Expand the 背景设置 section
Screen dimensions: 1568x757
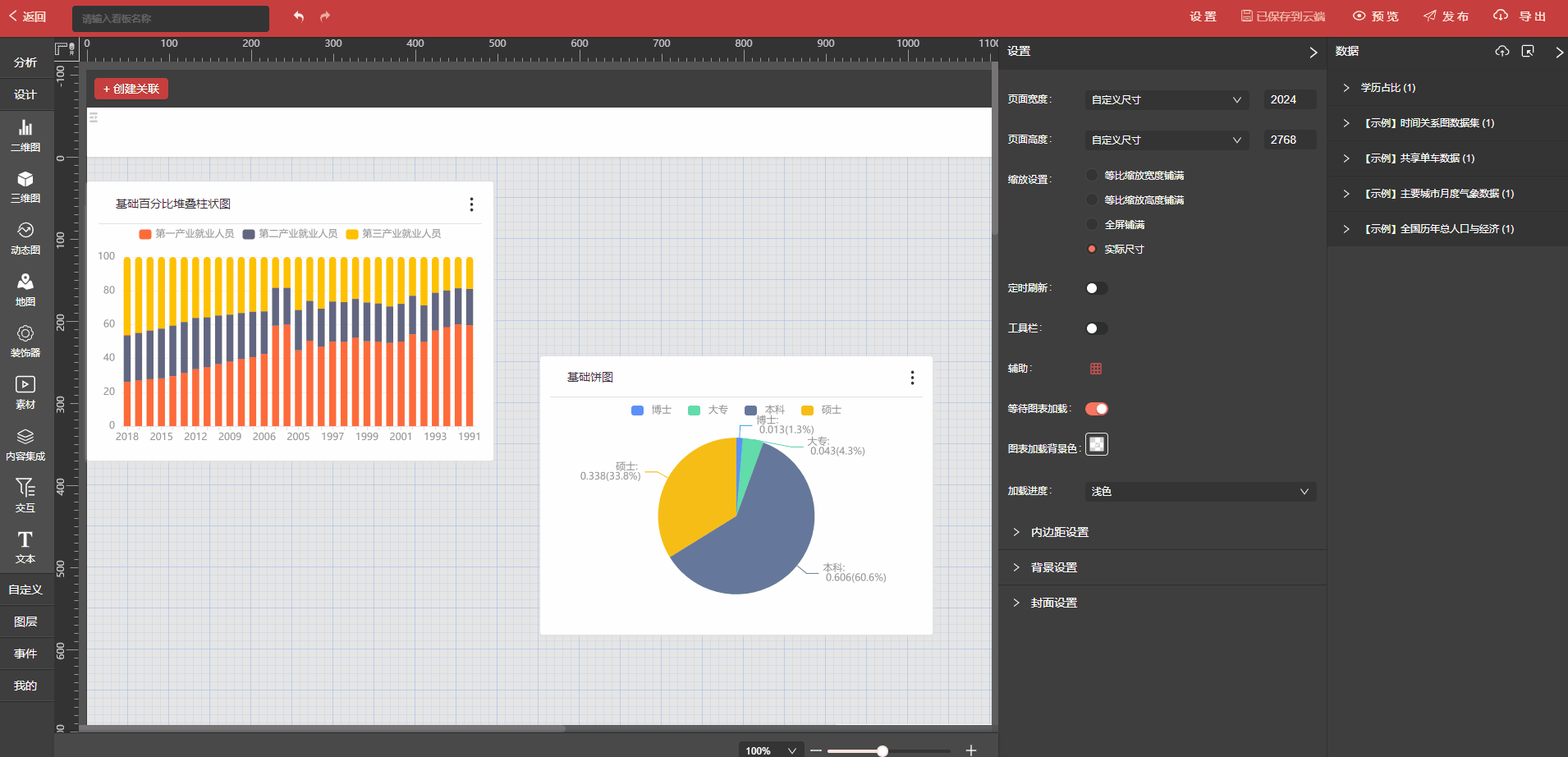[x=1054, y=567]
